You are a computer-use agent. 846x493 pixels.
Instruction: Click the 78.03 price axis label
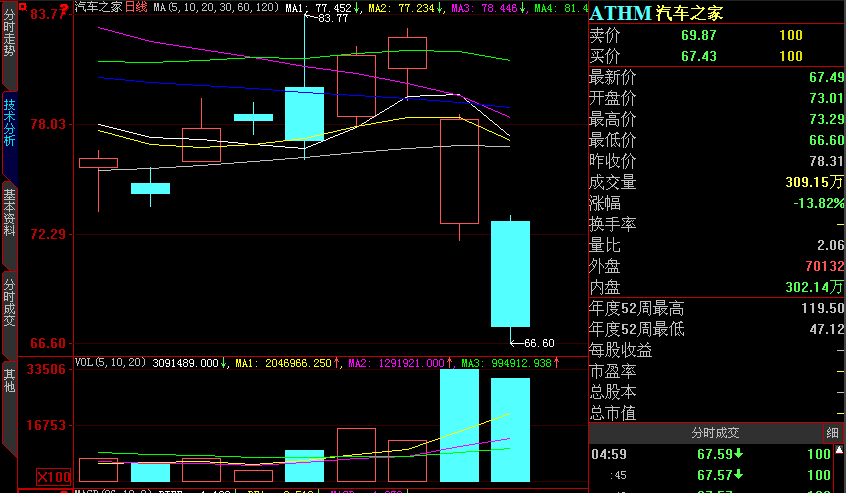(x=47, y=124)
